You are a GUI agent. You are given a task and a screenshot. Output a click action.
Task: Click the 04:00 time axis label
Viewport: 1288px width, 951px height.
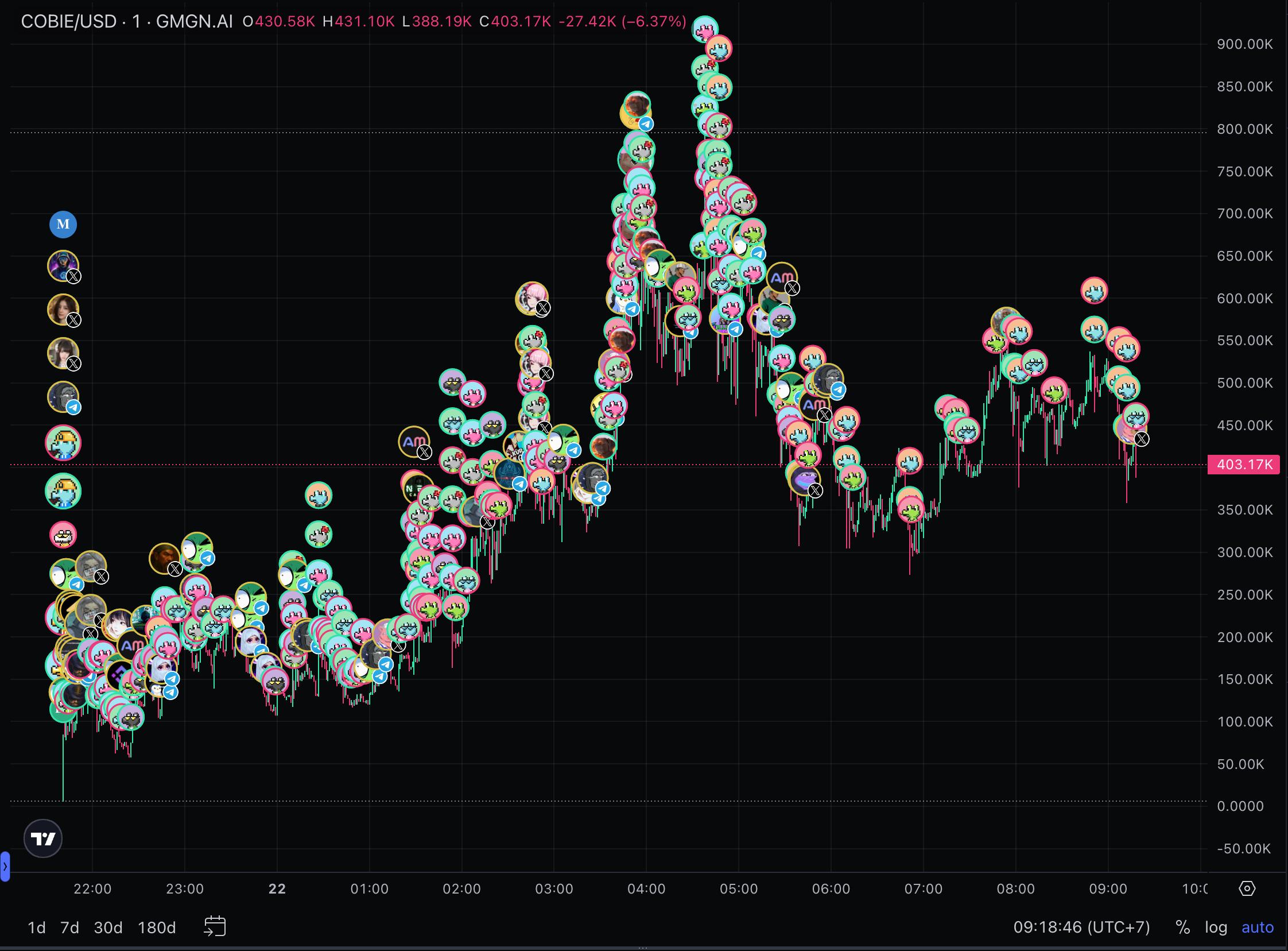pos(646,889)
